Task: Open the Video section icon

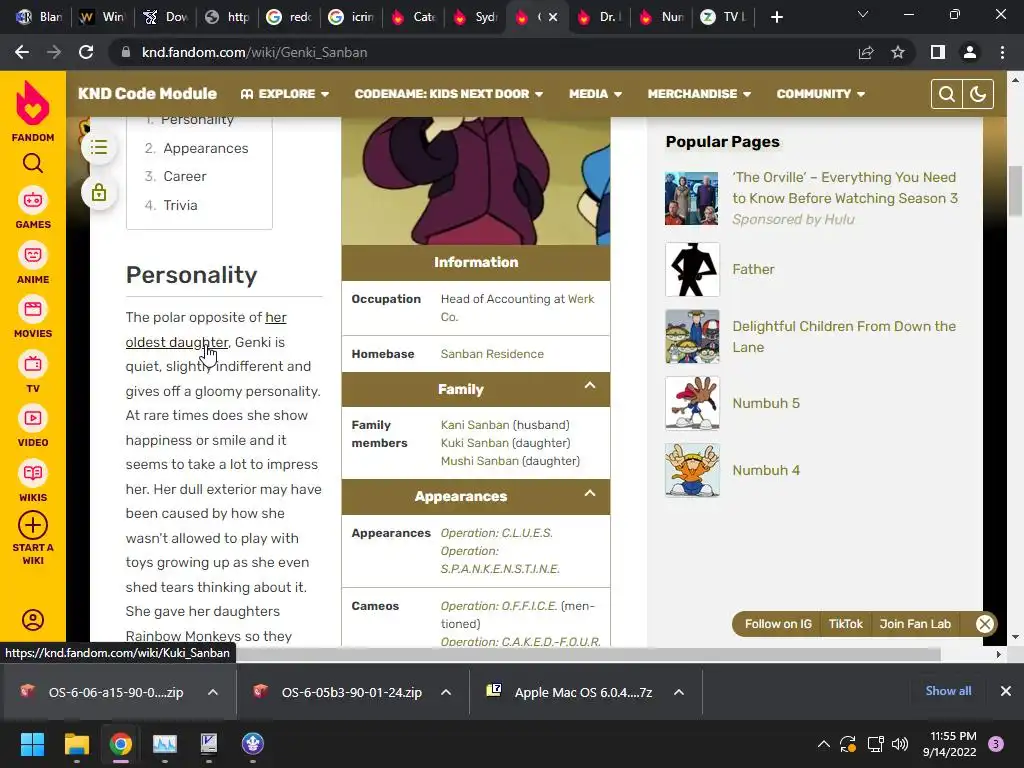Action: 33,418
